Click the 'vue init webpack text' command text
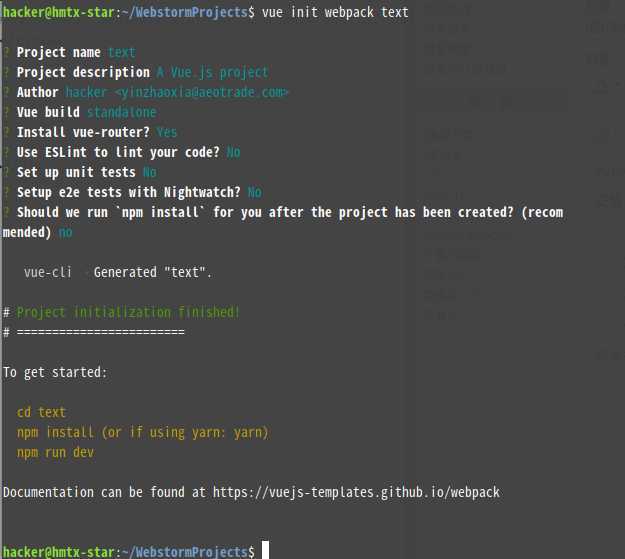625x559 pixels. tap(335, 12)
